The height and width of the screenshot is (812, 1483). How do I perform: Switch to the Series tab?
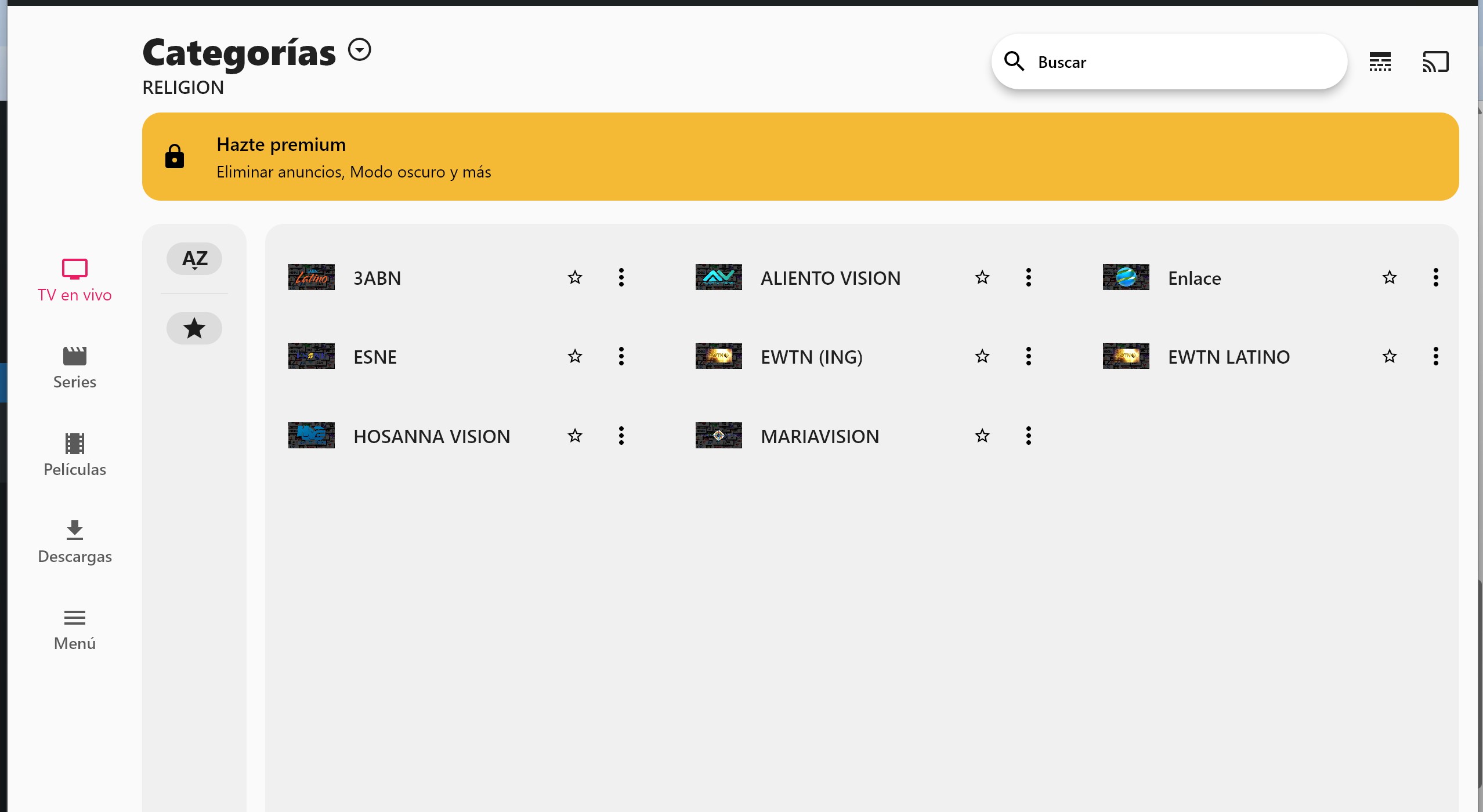point(75,368)
